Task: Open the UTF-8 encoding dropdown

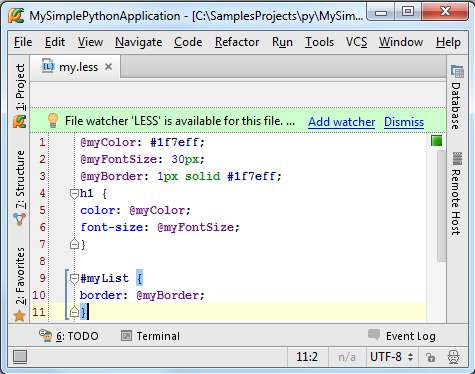Action: tap(391, 357)
